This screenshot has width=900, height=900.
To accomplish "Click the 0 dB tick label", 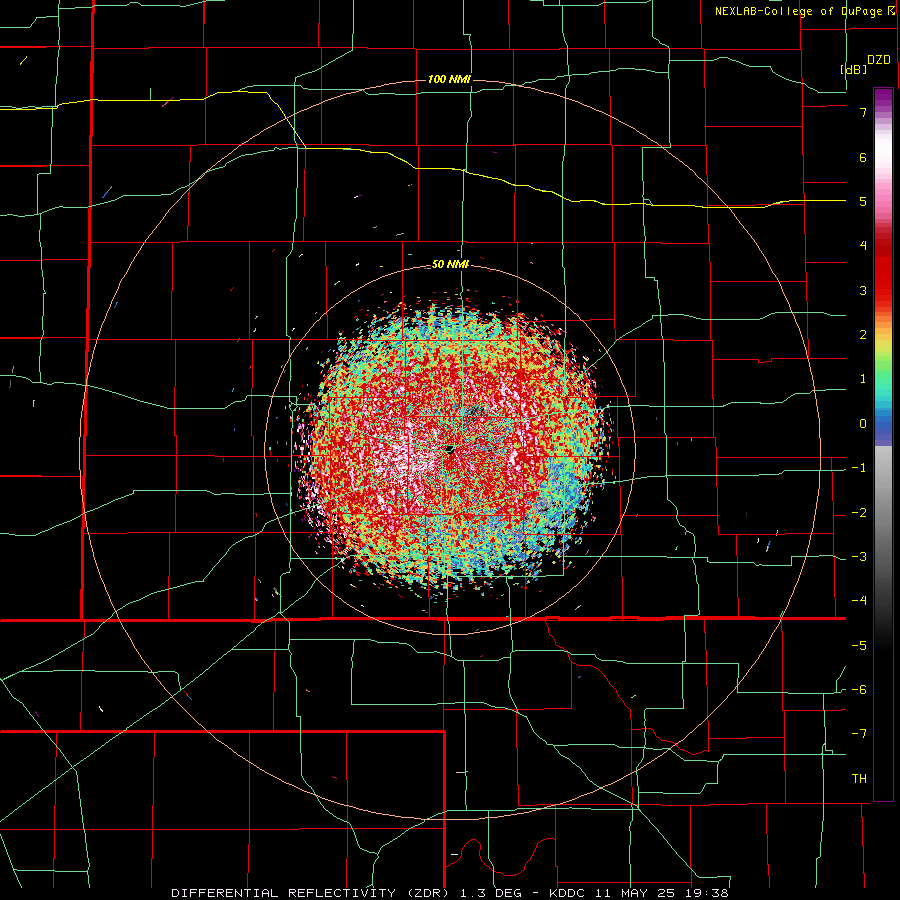I will coord(863,424).
